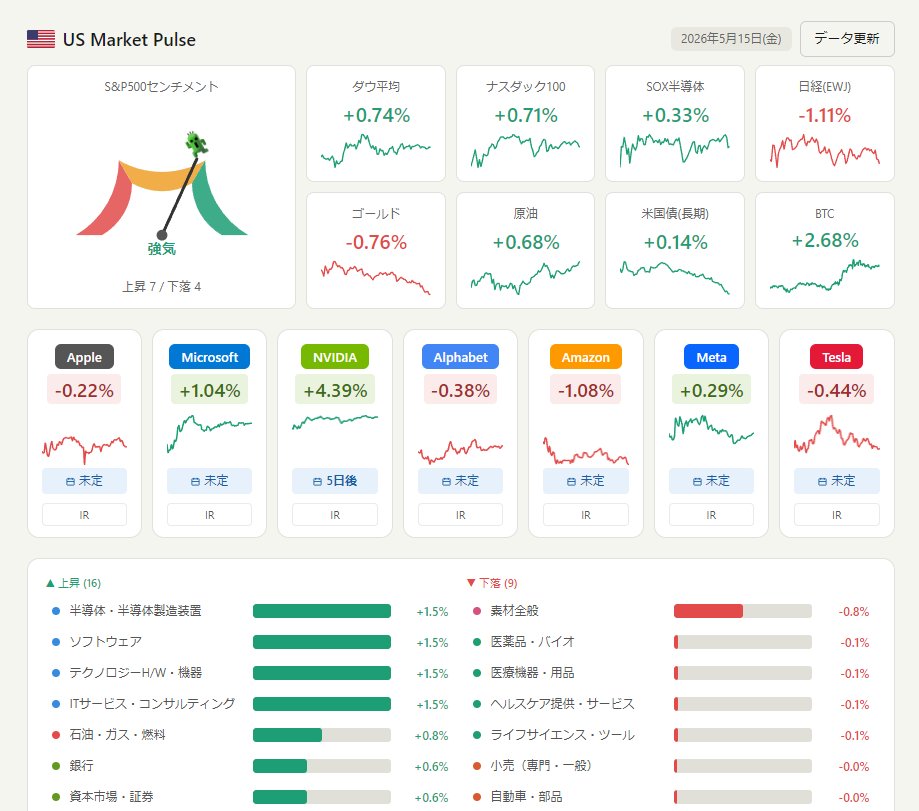Select the 日経(EWJ) card
This screenshot has width=919, height=811.
[x=825, y=124]
